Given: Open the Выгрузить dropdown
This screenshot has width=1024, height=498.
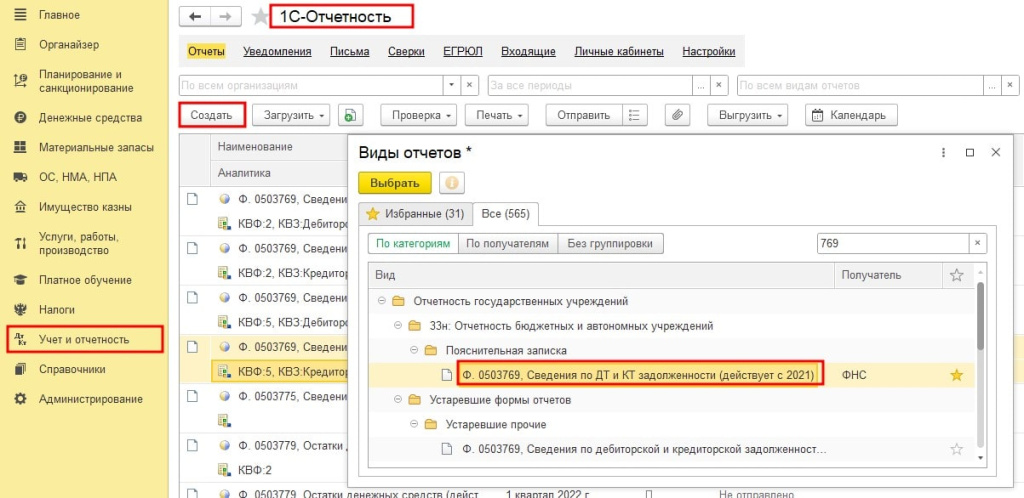Looking at the screenshot, I should click(748, 115).
